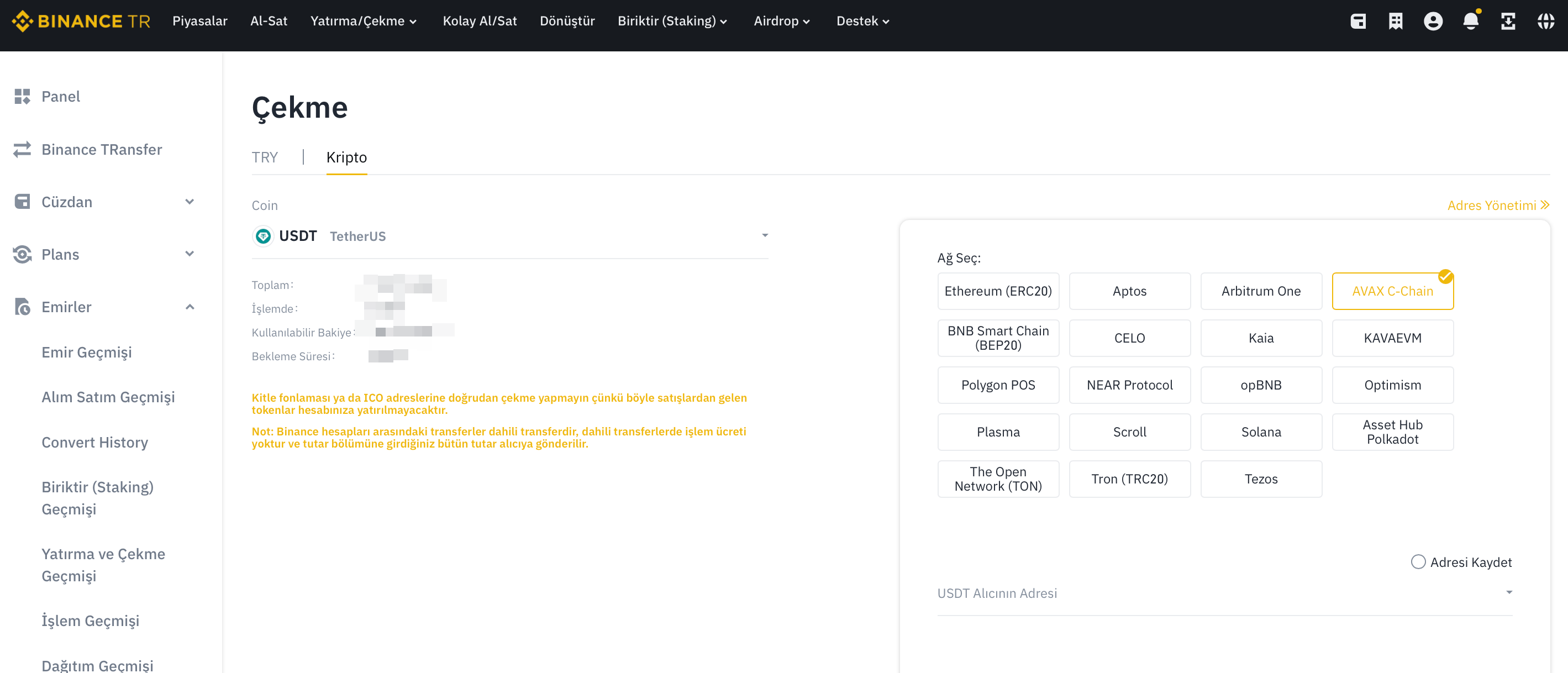Viewport: 1568px width, 673px height.
Task: Select the Ethereum (ERC20) network
Action: [998, 291]
